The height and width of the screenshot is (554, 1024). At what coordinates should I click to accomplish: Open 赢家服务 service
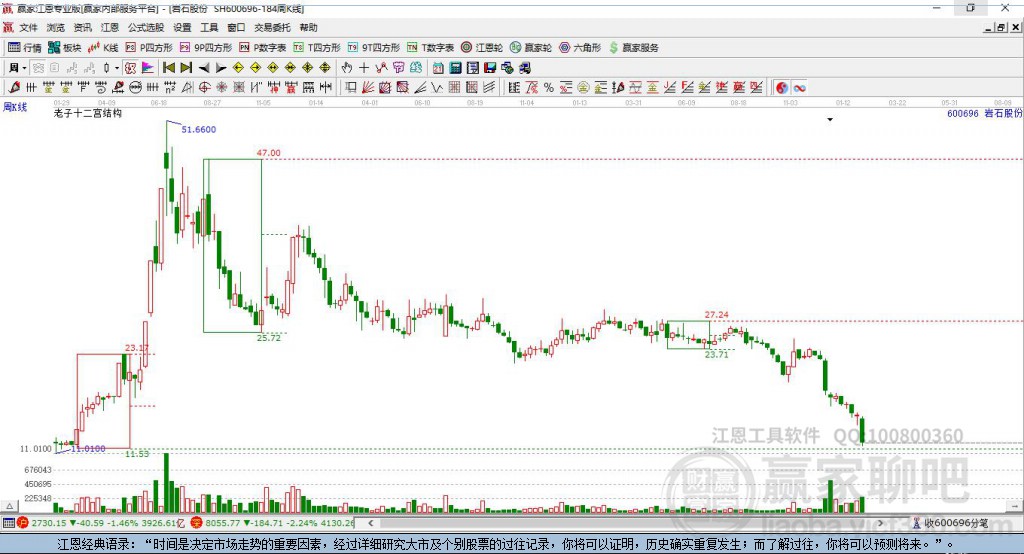pyautogui.click(x=633, y=48)
